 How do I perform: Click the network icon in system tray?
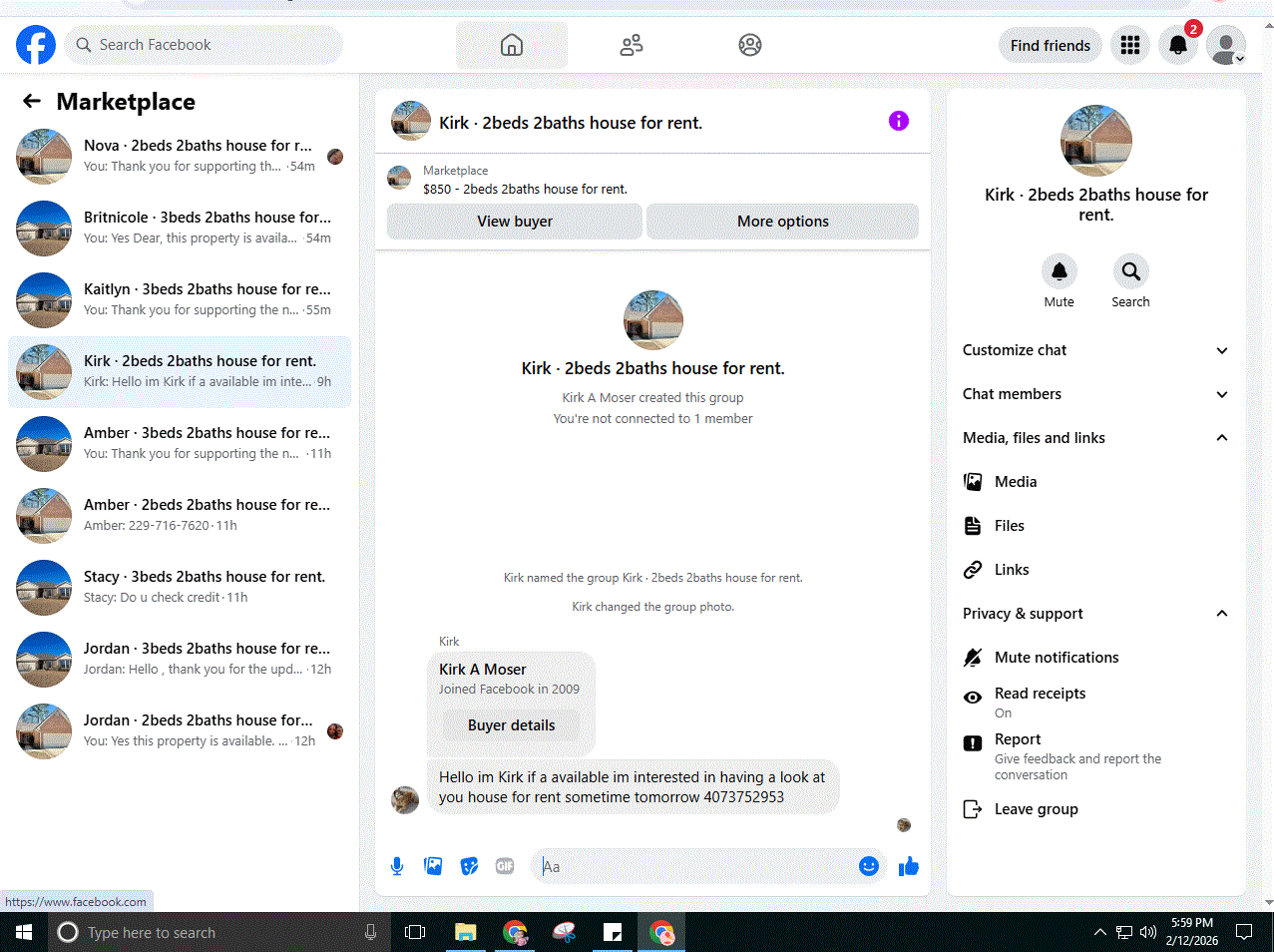point(1124,932)
